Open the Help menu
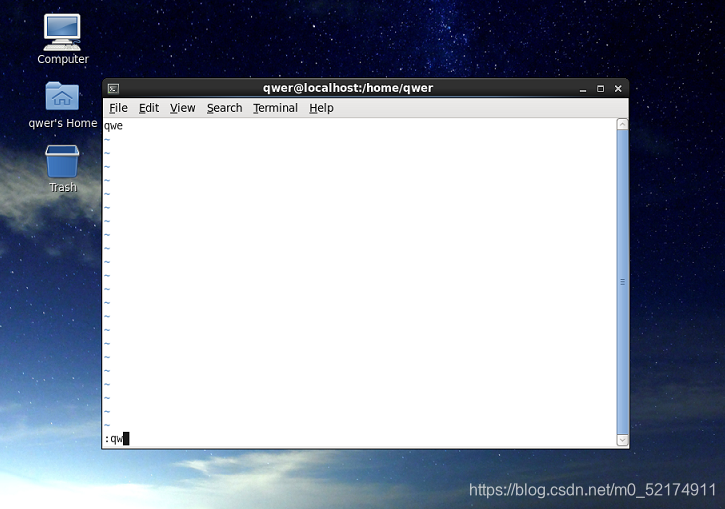Image resolution: width=725 pixels, height=509 pixels. [x=321, y=108]
